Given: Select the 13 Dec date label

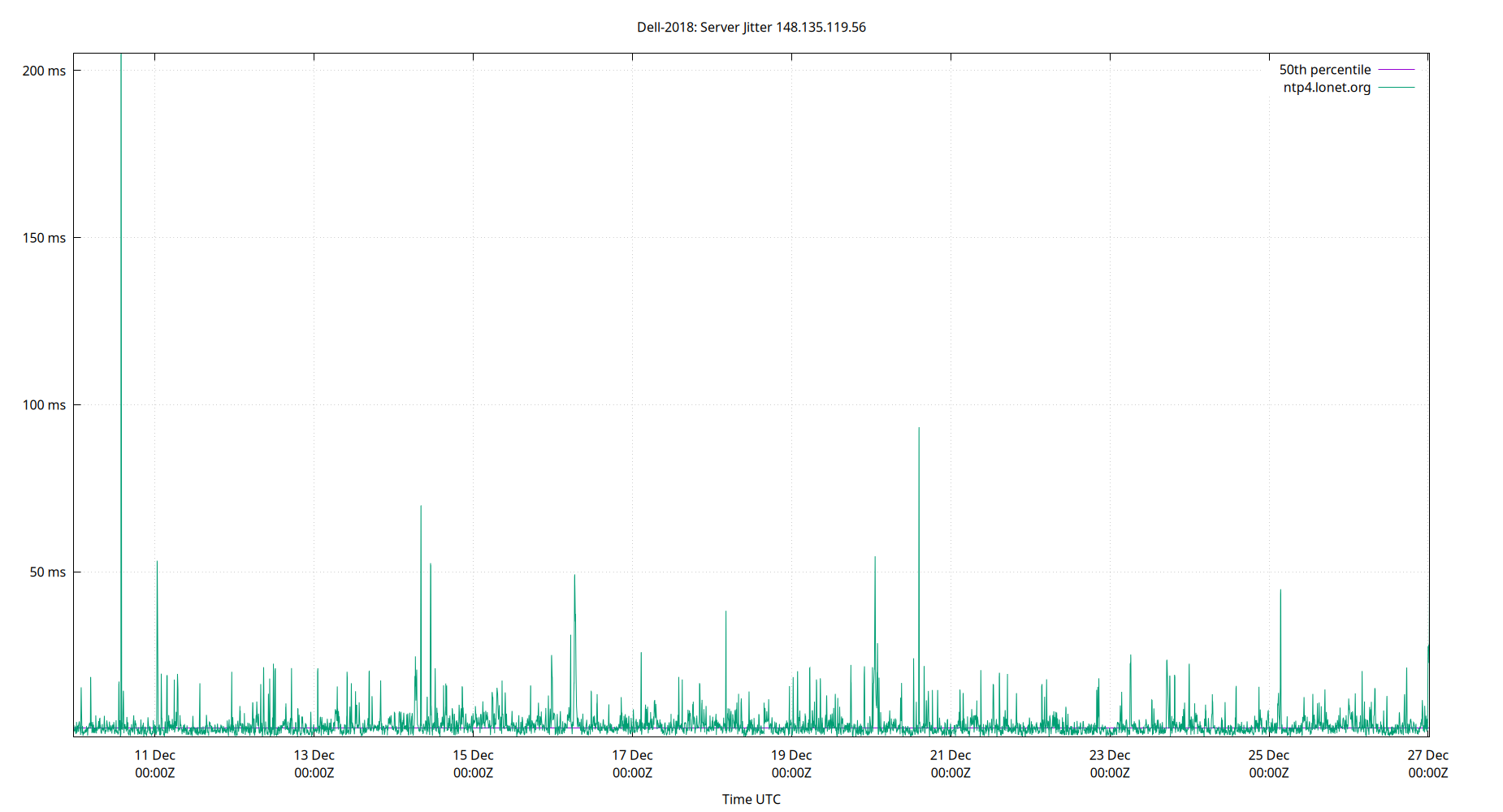Looking at the screenshot, I should (x=313, y=754).
